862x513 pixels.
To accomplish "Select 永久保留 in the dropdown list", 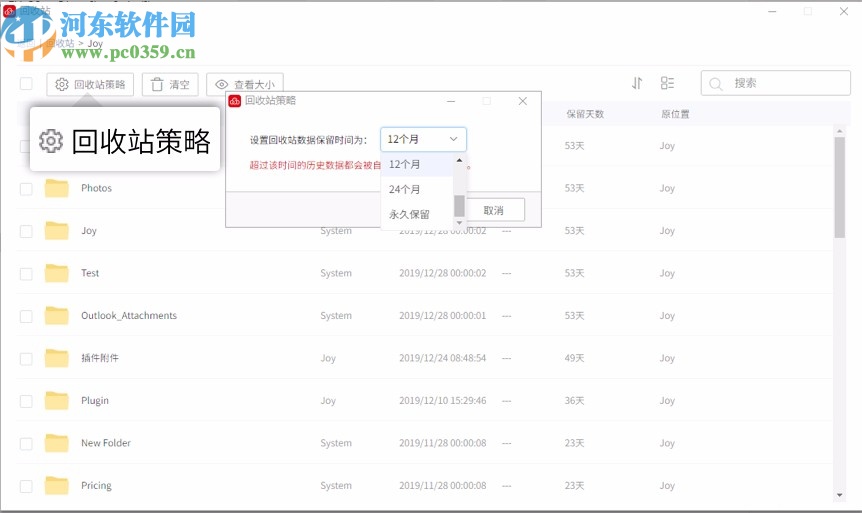I will (x=417, y=214).
